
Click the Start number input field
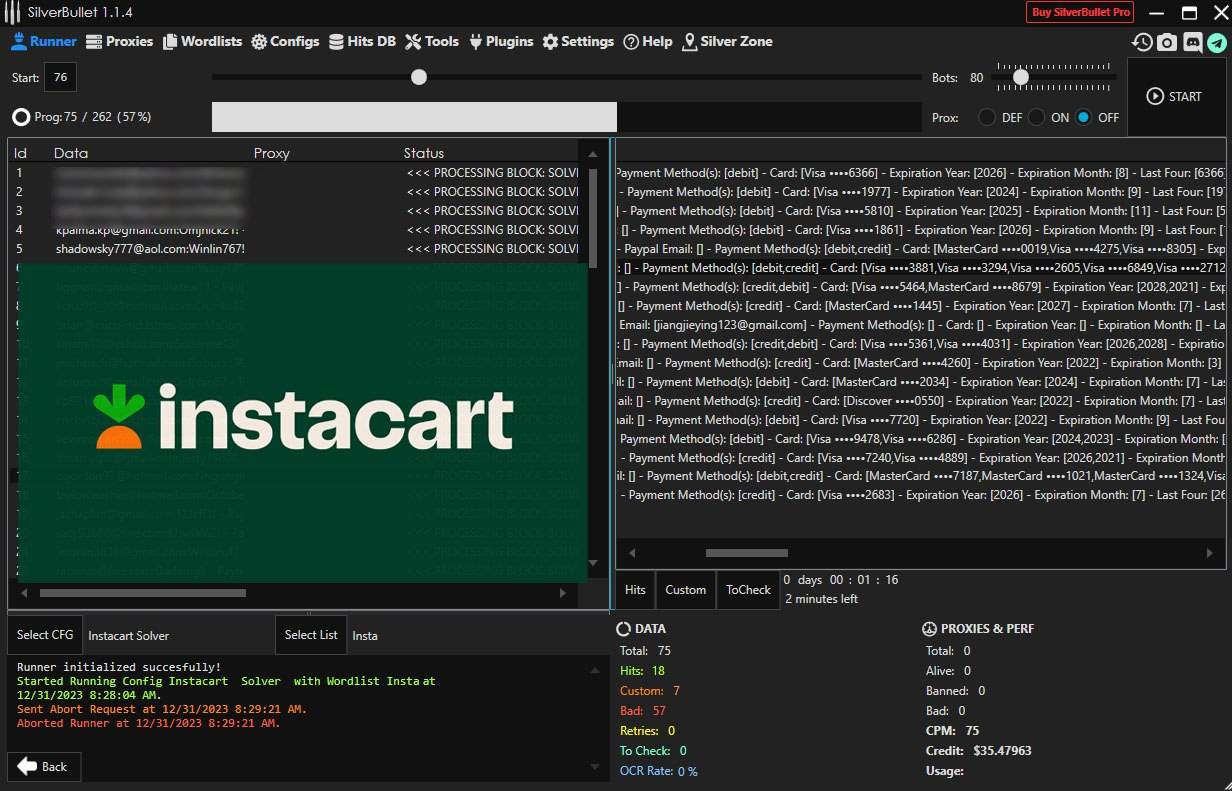(61, 77)
